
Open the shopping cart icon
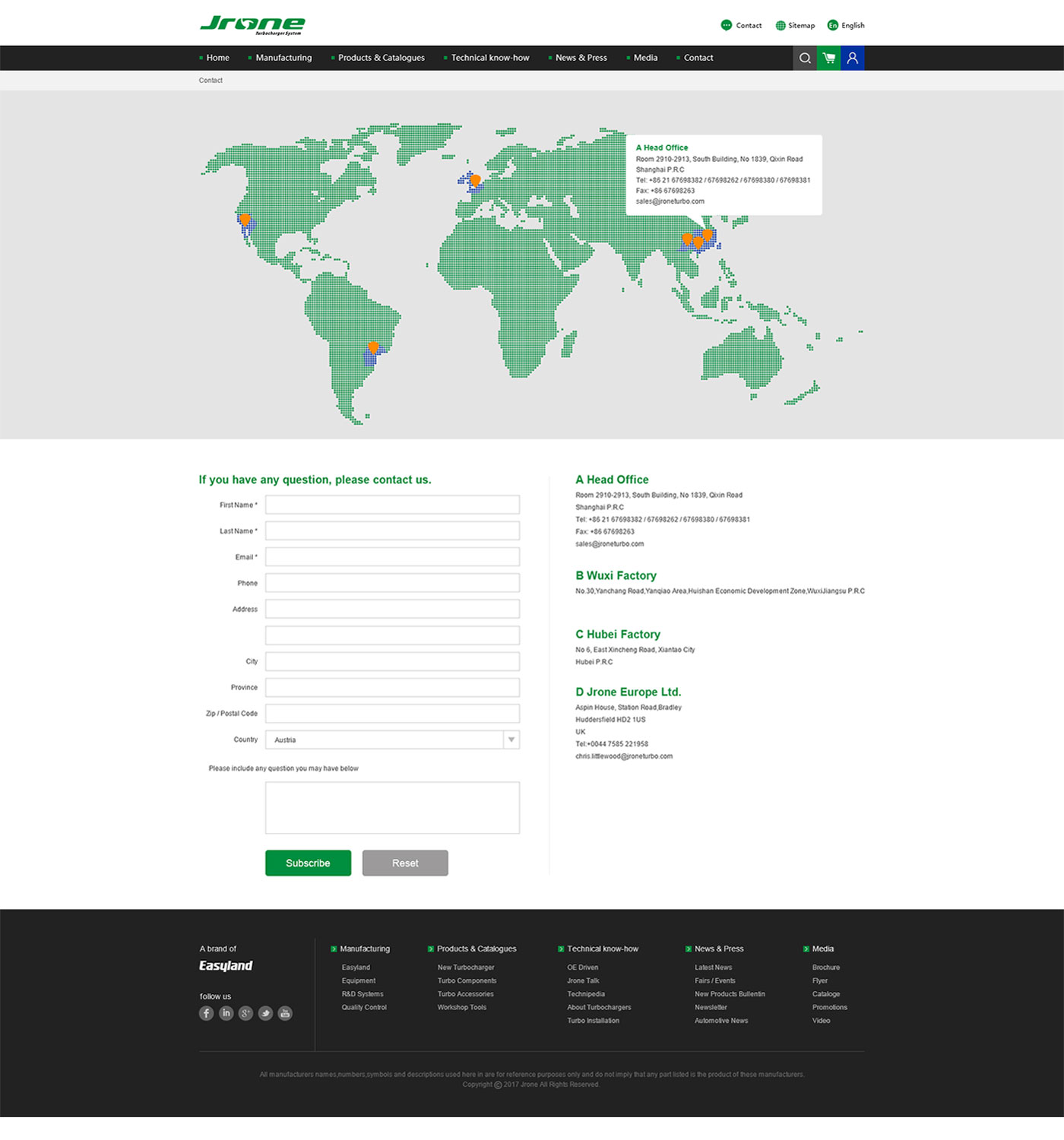[x=828, y=58]
